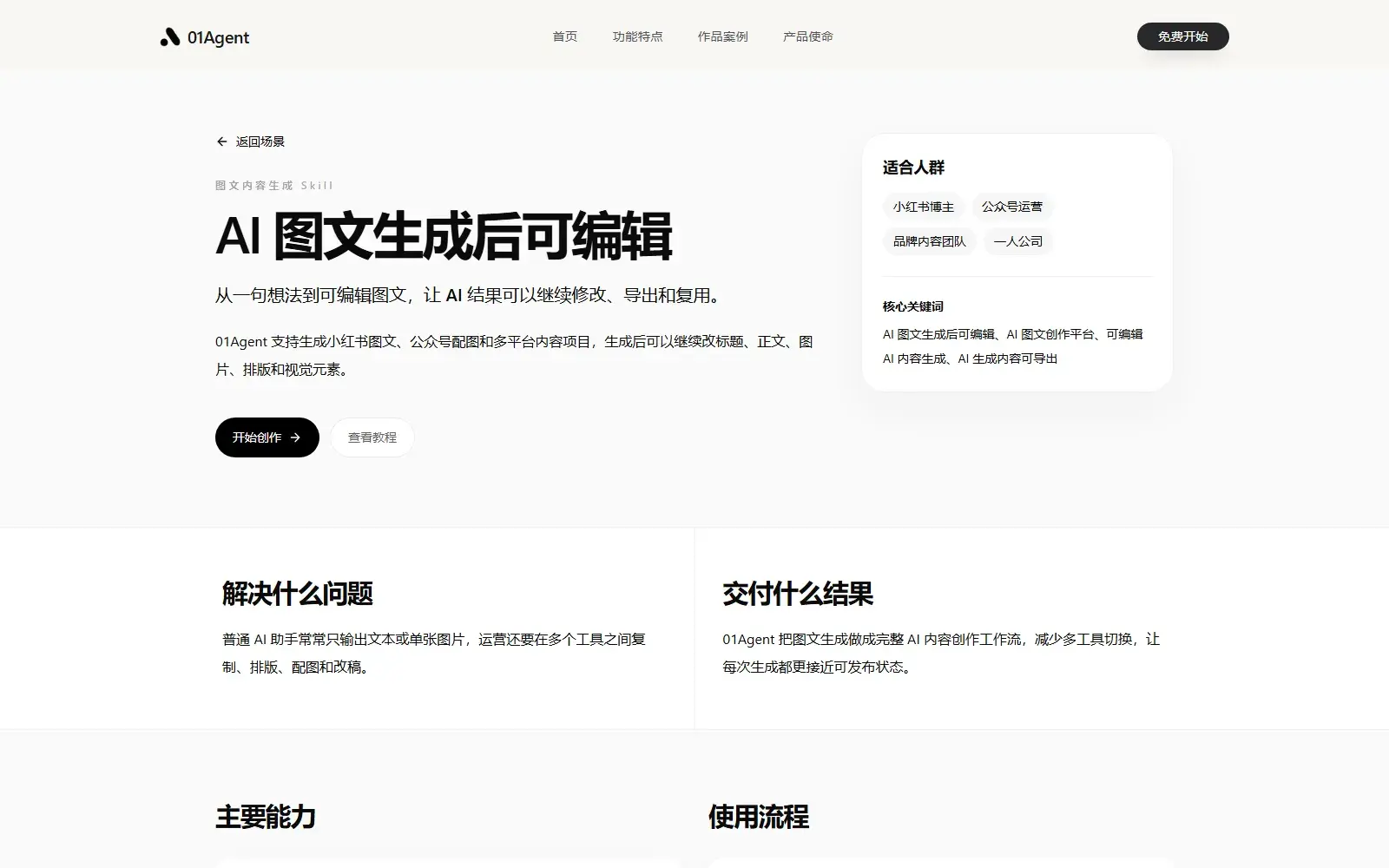Select the 一人公司 tag

tap(1018, 241)
